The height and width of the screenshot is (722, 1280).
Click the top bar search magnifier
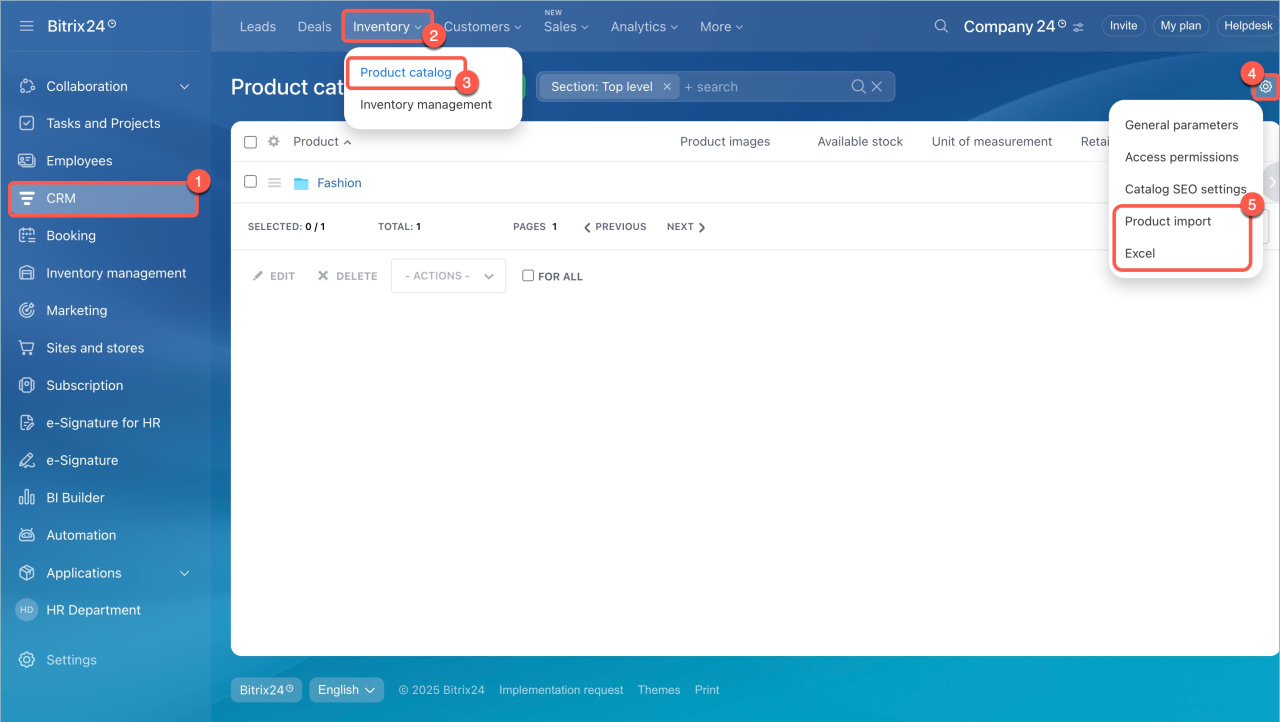point(941,26)
